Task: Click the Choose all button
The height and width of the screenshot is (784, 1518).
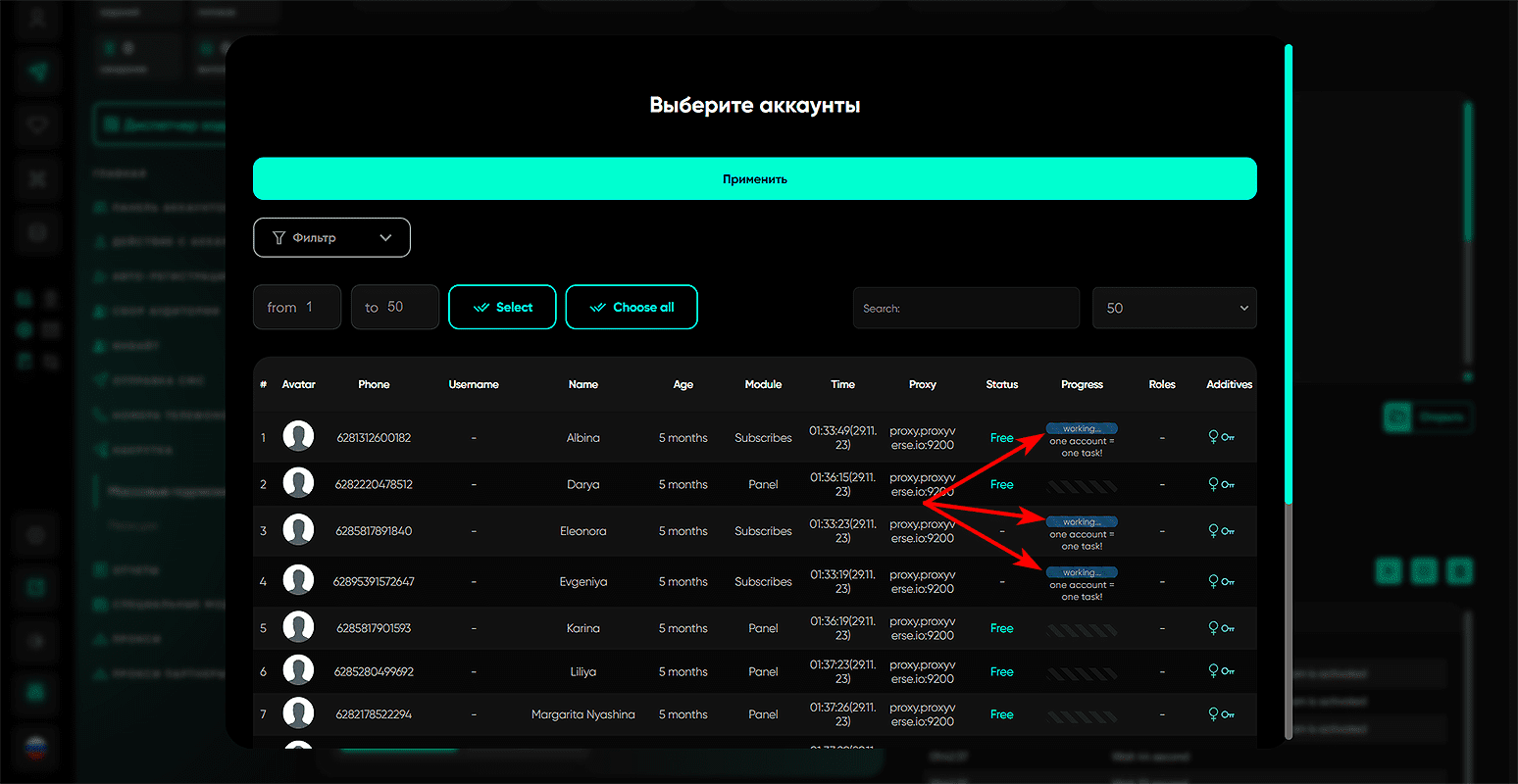Action: 632,307
